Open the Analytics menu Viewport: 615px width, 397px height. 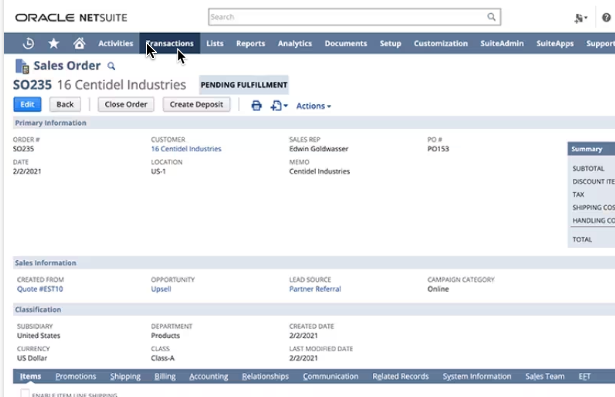[295, 44]
